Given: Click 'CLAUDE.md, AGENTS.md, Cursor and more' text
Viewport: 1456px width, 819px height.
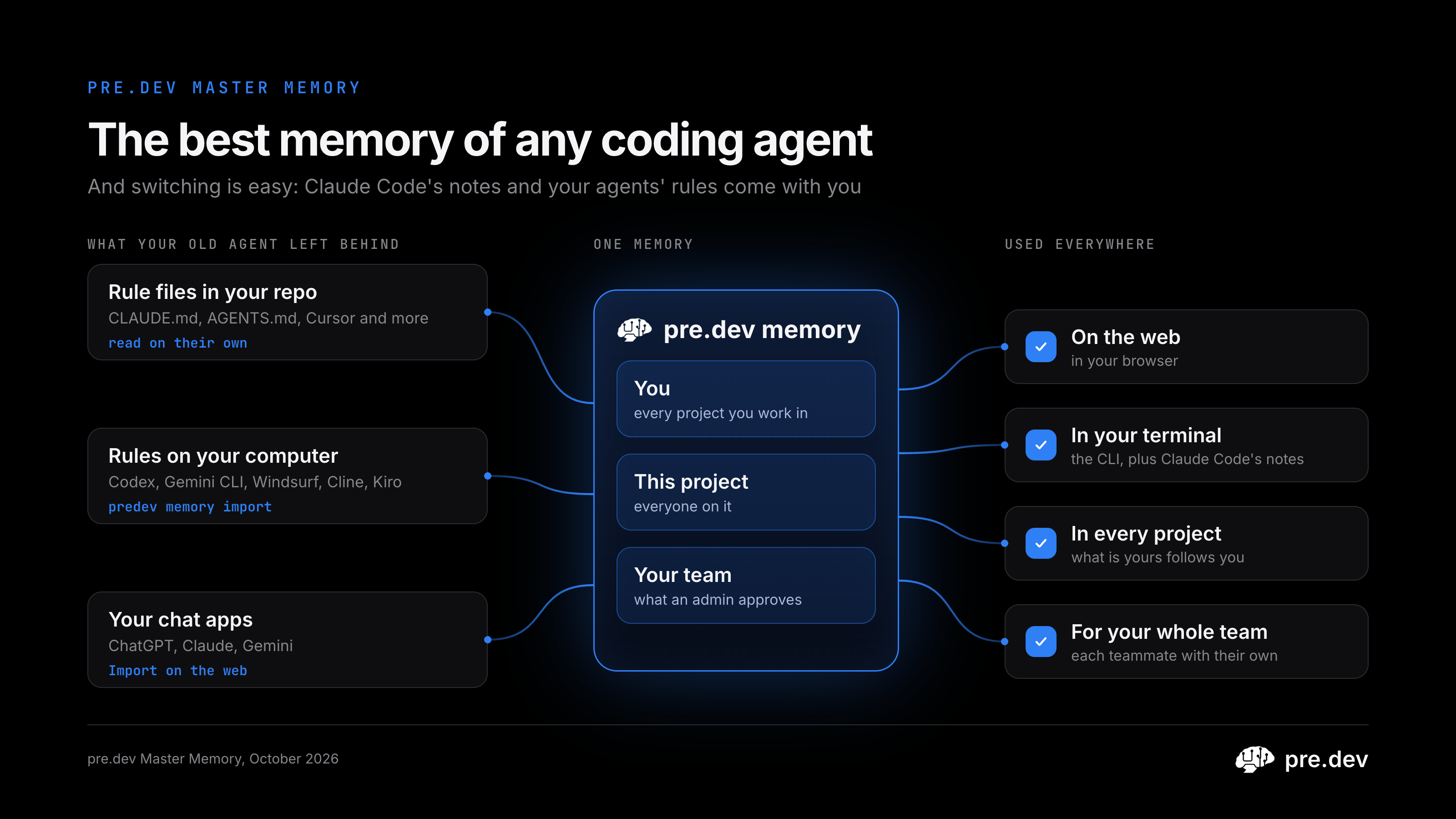Looking at the screenshot, I should [268, 318].
